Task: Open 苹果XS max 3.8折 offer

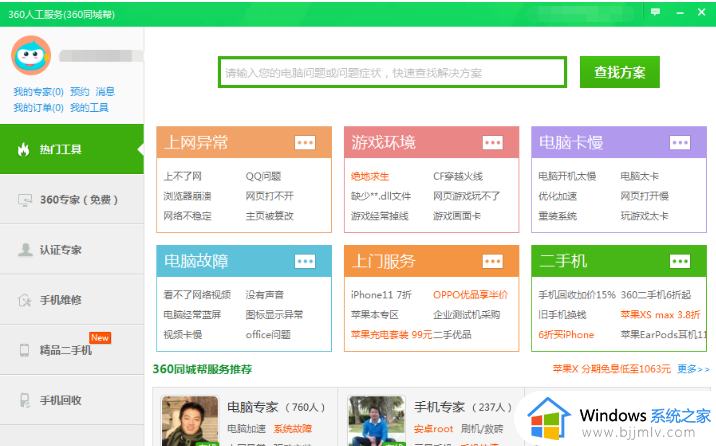Action: coord(660,315)
